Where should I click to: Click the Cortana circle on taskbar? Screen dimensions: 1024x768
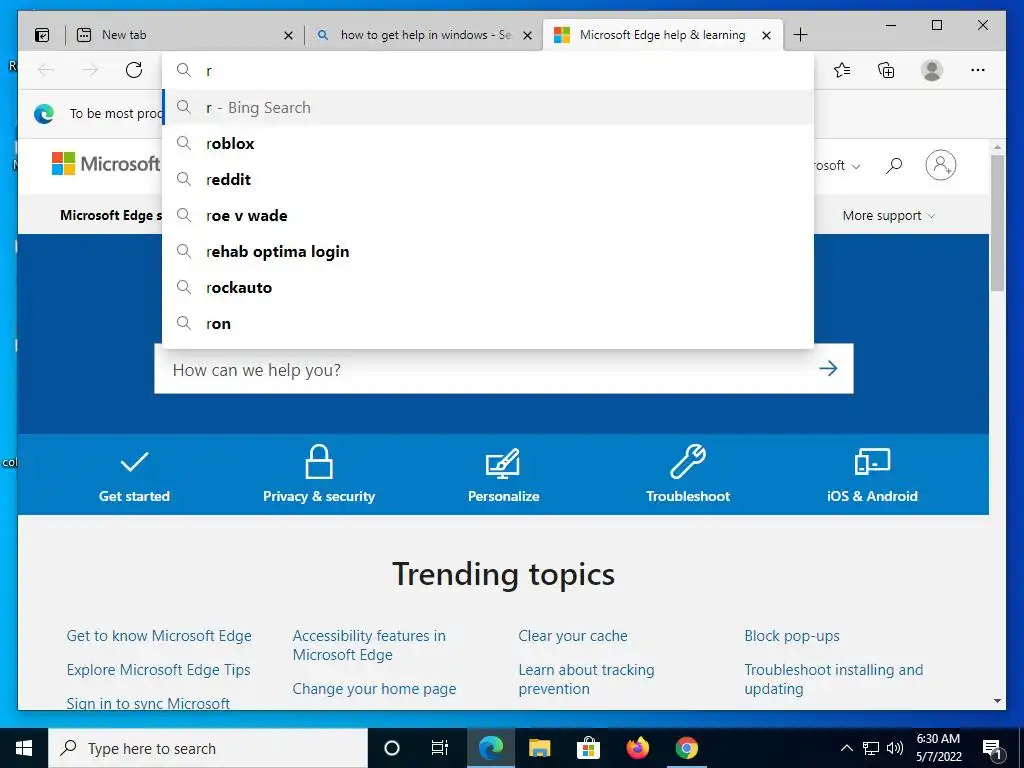point(391,748)
